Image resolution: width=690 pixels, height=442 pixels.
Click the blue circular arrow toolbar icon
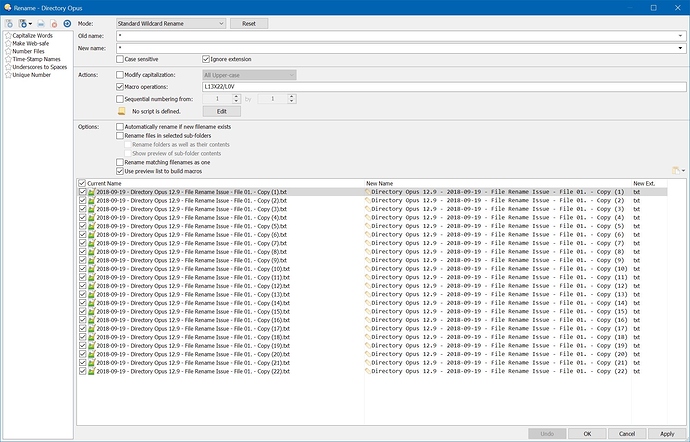coord(67,24)
